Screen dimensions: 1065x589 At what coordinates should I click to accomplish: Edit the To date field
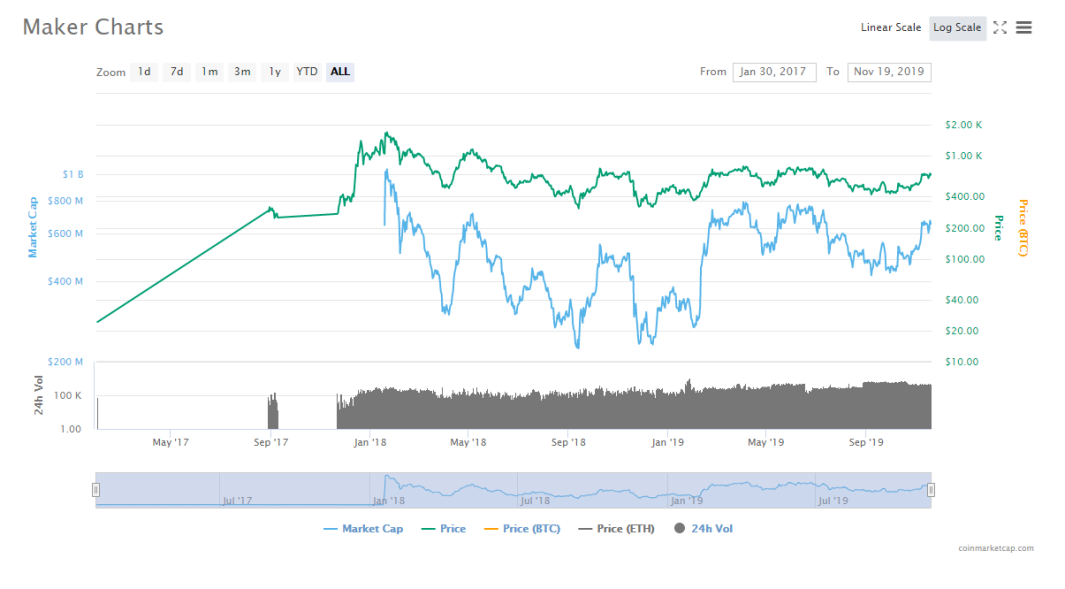(888, 72)
